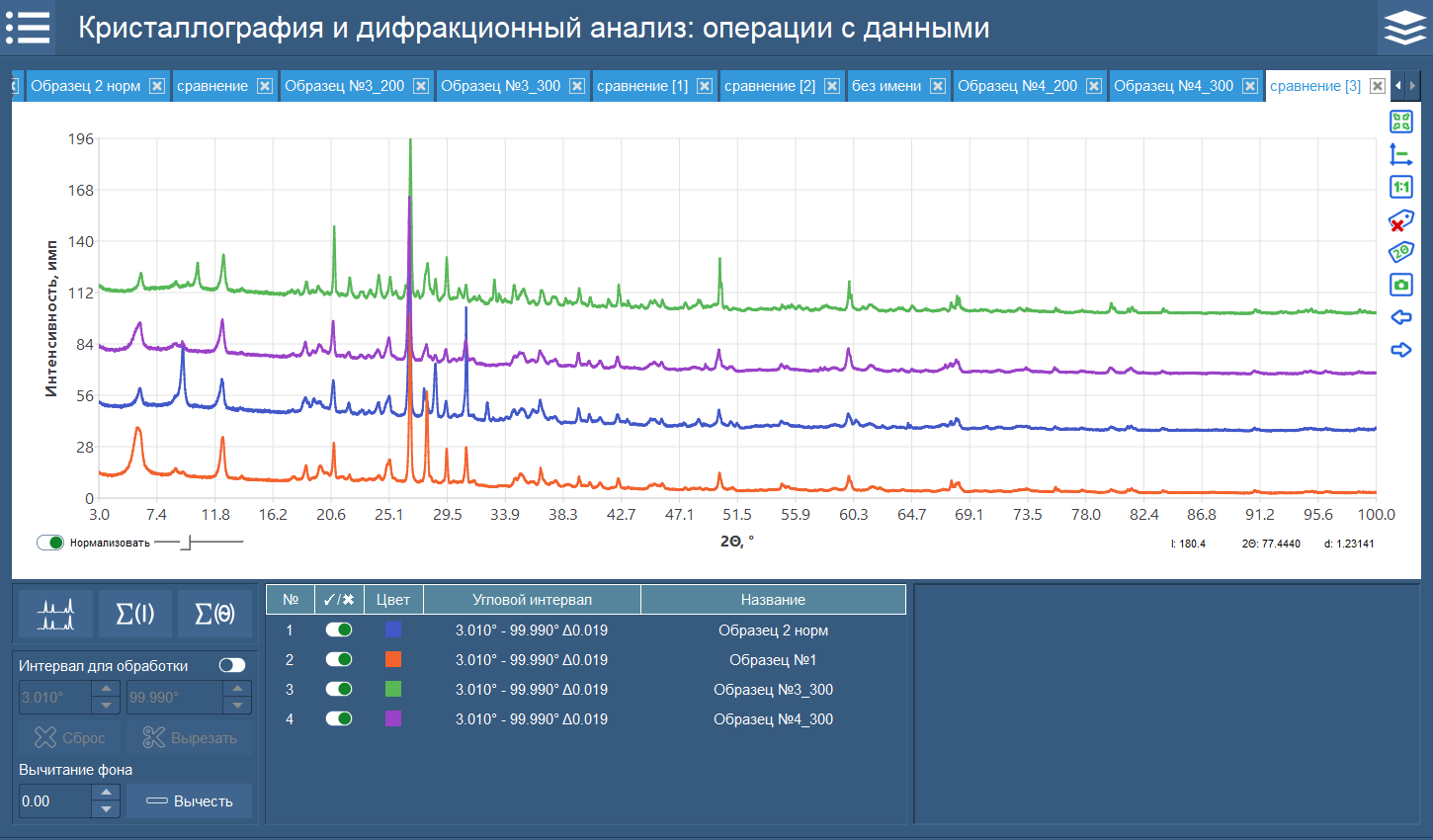
Task: Click the blue left arrow icon
Action: point(1400,317)
